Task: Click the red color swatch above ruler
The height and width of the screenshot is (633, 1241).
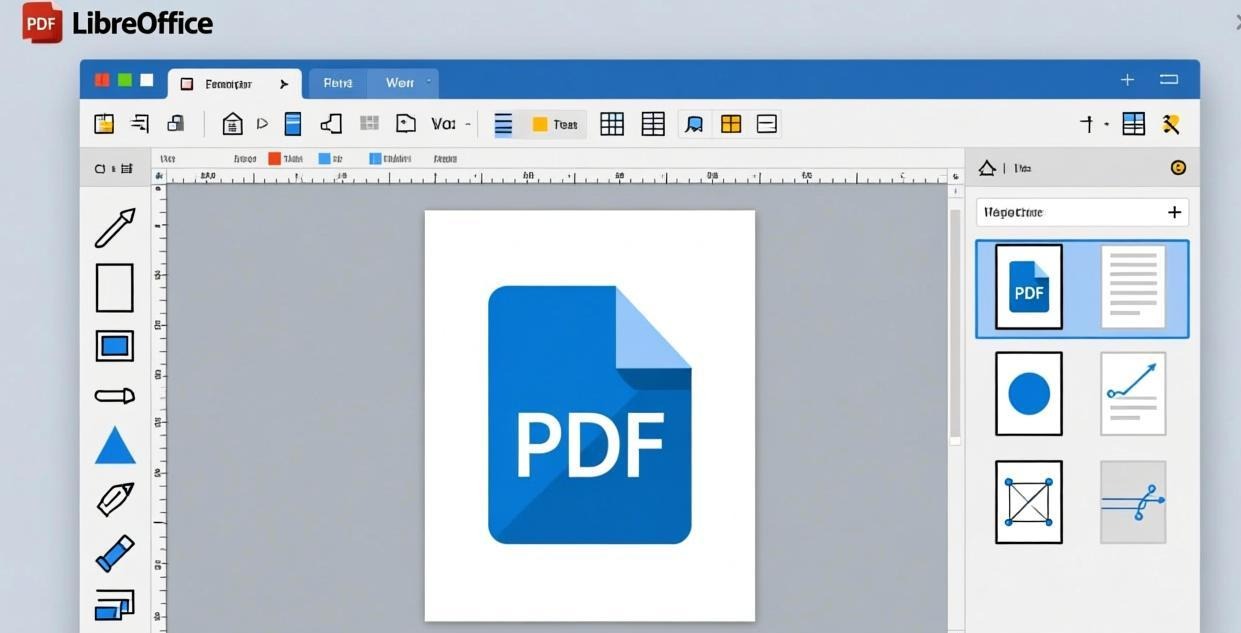Action: (x=275, y=158)
